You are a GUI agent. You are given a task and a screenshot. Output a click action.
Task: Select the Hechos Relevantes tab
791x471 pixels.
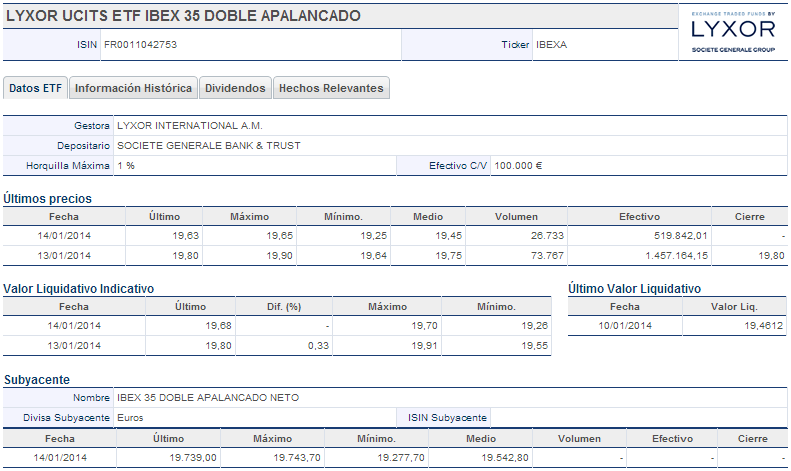[x=331, y=88]
